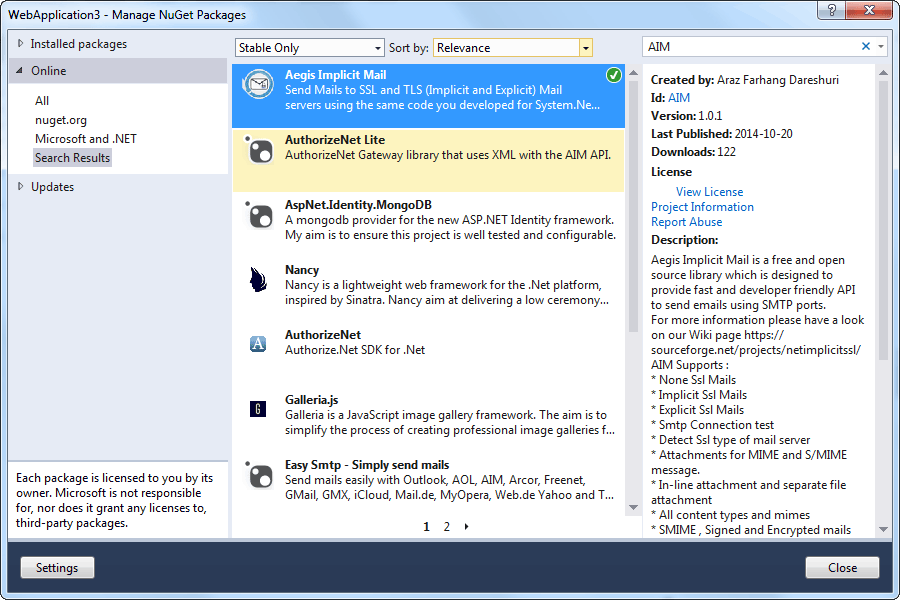Open the View License link
Image resolution: width=900 pixels, height=600 pixels.
tap(709, 192)
